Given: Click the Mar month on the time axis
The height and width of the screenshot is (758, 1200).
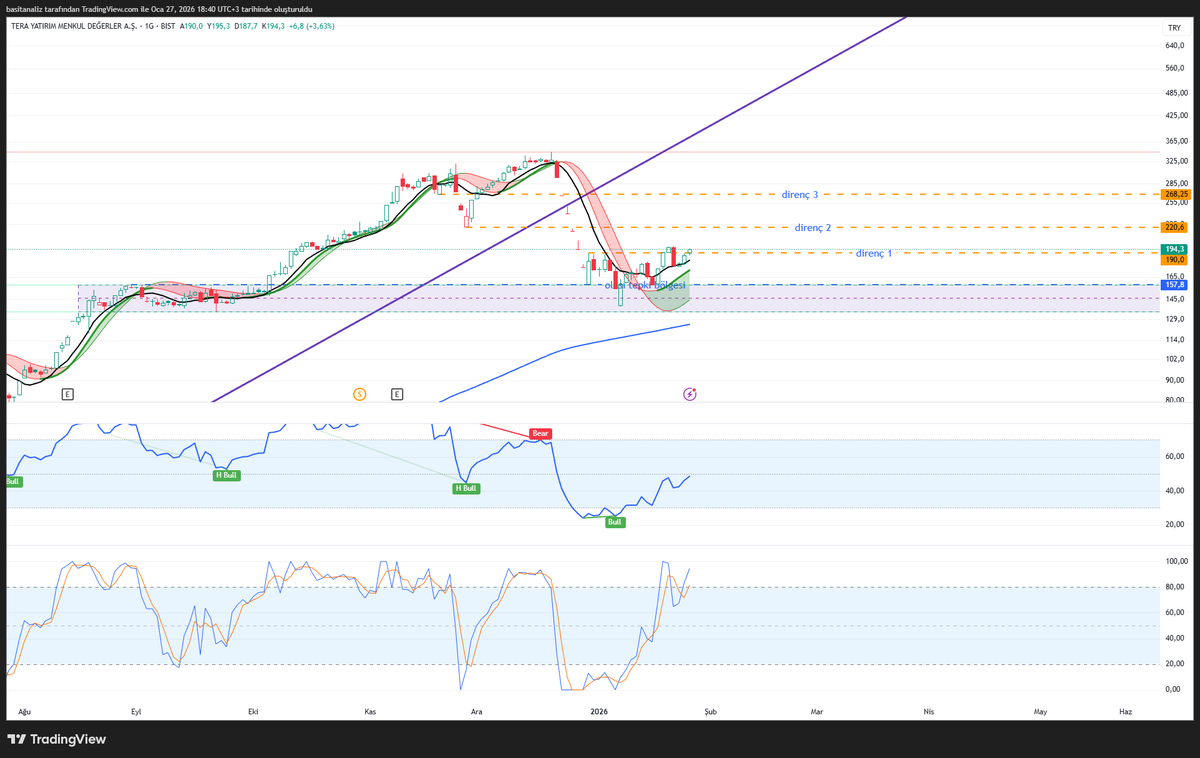Looking at the screenshot, I should [x=817, y=712].
